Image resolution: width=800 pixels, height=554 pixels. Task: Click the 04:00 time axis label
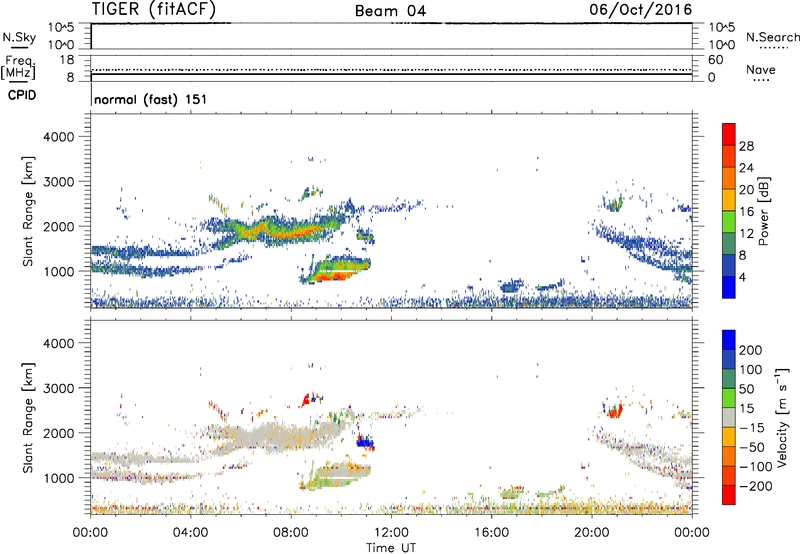tap(190, 532)
